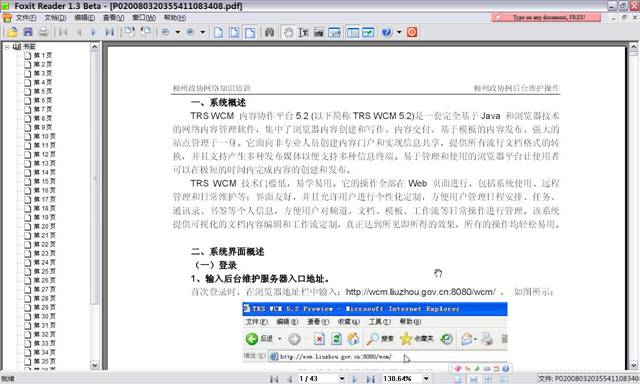Image resolution: width=640 pixels, height=384 pixels.
Task: Open the 文件 (File) menu
Action: click(26, 18)
